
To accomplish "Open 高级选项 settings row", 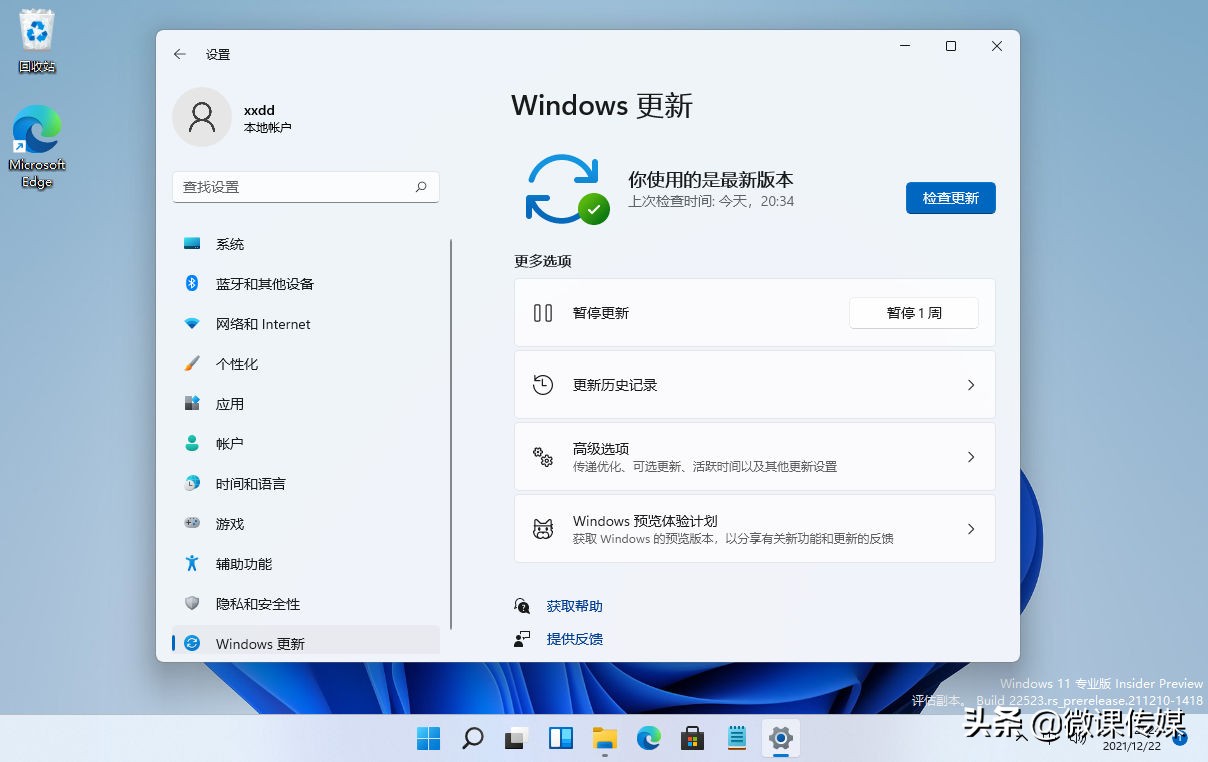I will click(755, 457).
